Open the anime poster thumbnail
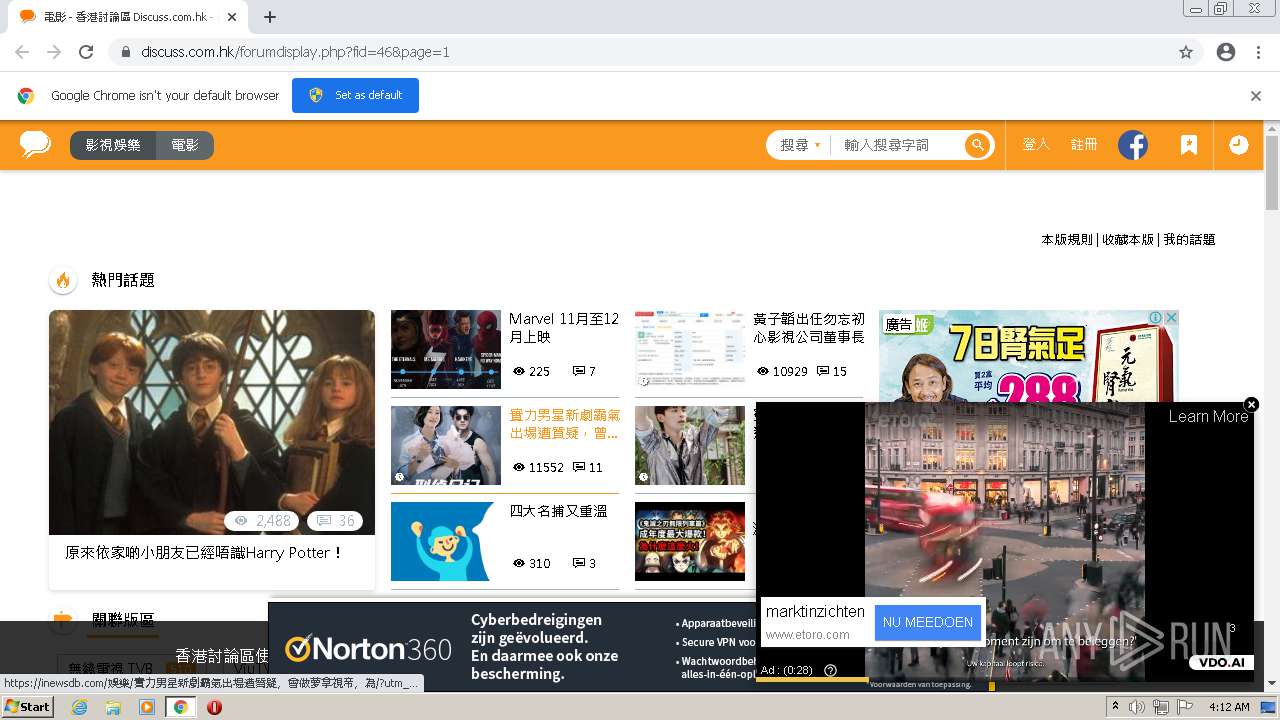Screen dimensions: 1280x720 coord(690,541)
